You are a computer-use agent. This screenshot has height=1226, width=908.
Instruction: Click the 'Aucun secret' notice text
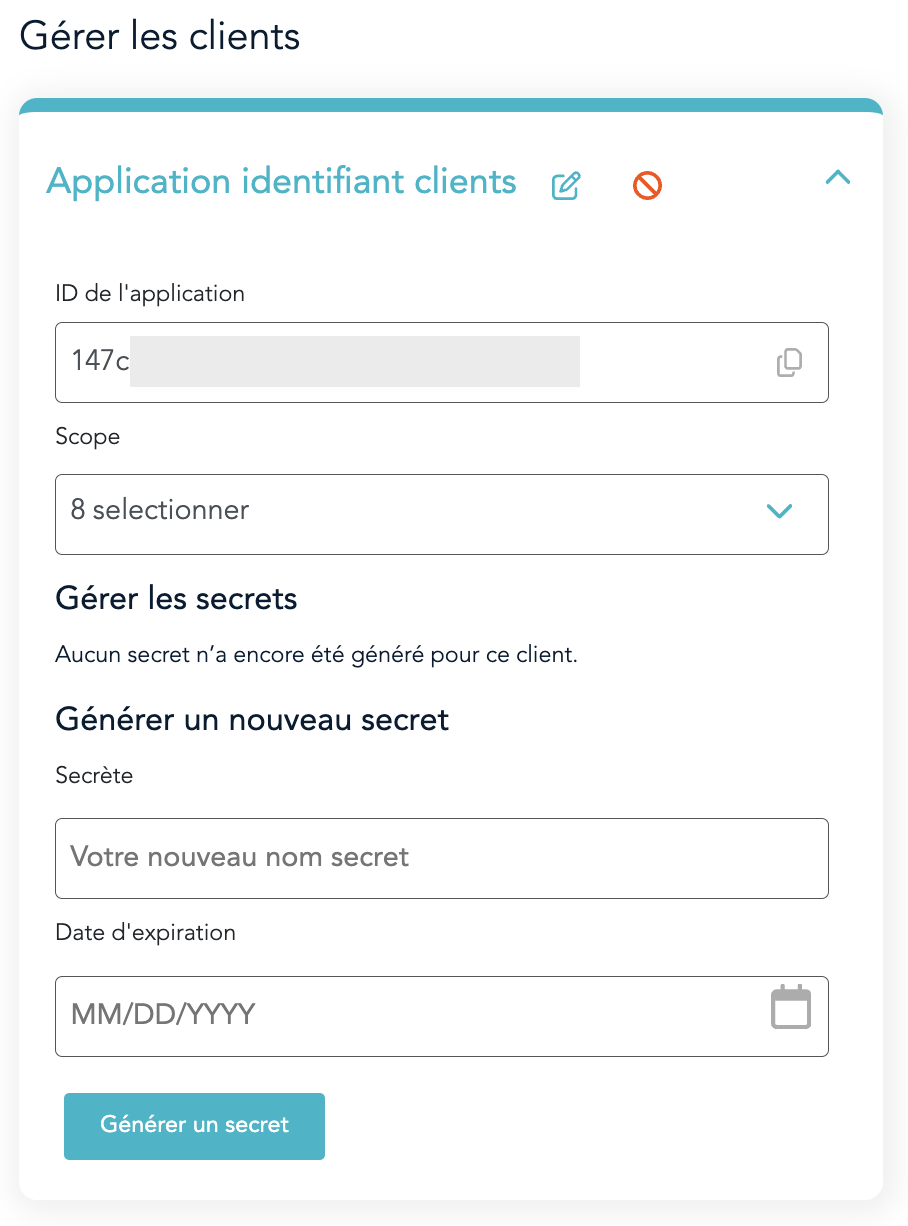pos(317,656)
